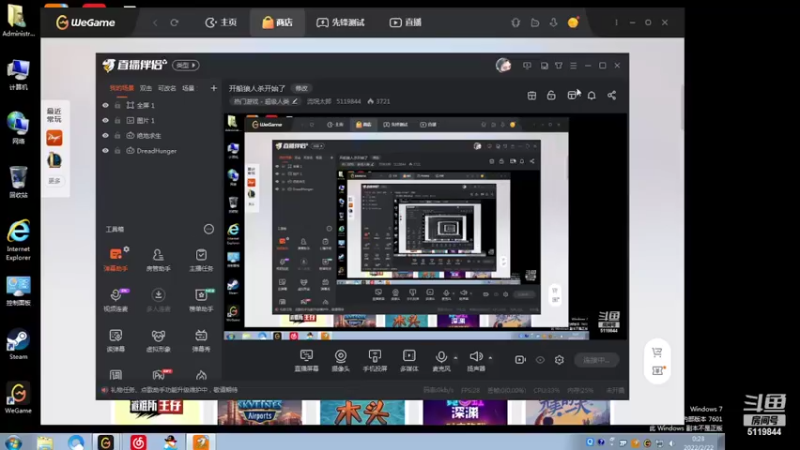The height and width of the screenshot is (450, 800).
Task: Open WeGame 主页 home tab
Action: pos(221,22)
